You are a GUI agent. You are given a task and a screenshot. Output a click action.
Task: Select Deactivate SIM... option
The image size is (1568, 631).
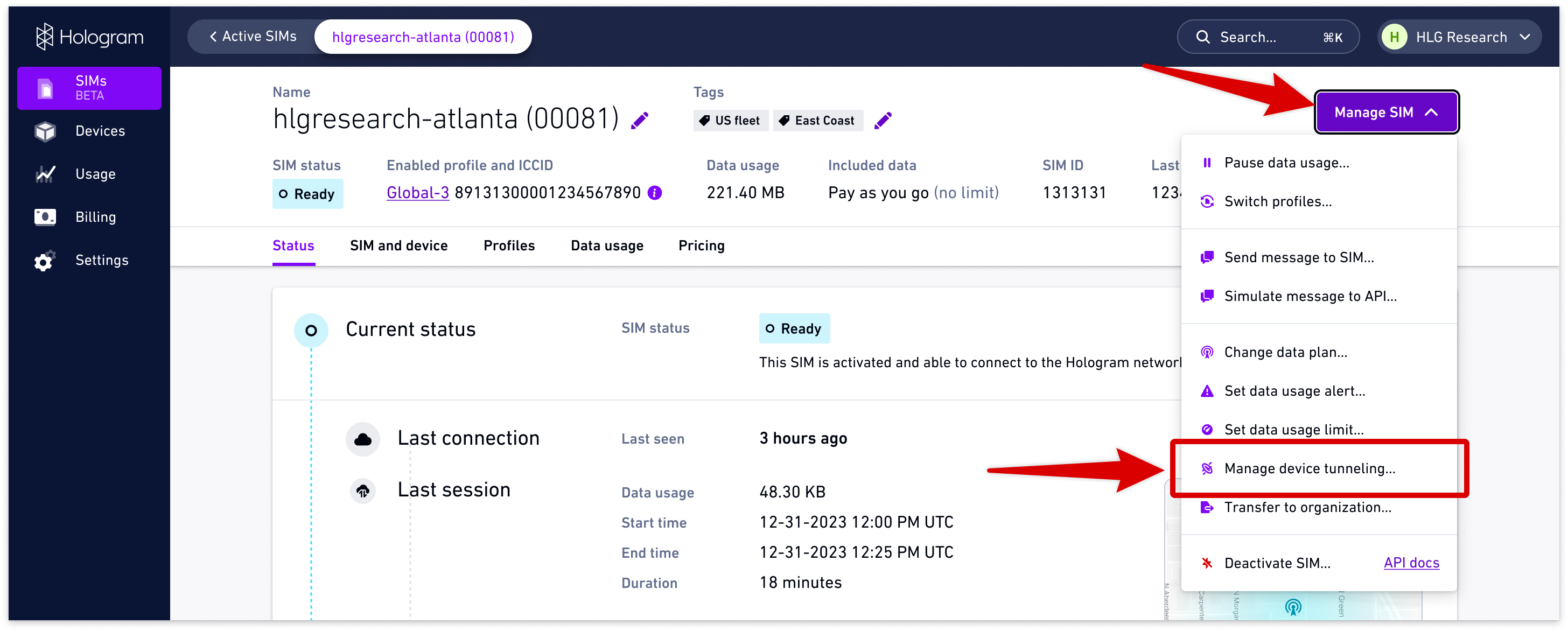(1277, 564)
